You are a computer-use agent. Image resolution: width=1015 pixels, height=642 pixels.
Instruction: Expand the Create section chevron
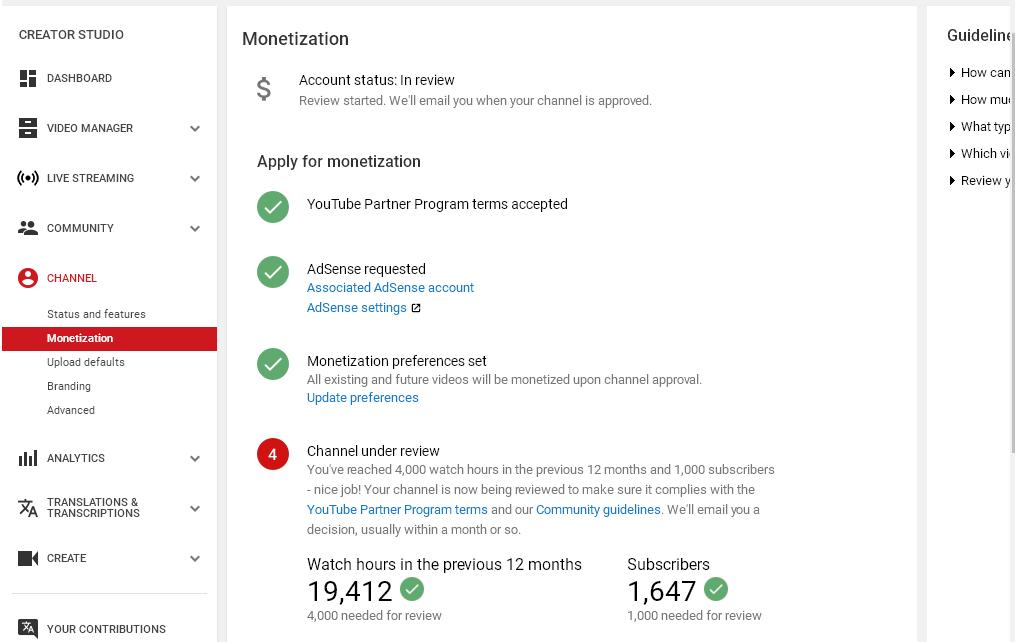point(195,558)
